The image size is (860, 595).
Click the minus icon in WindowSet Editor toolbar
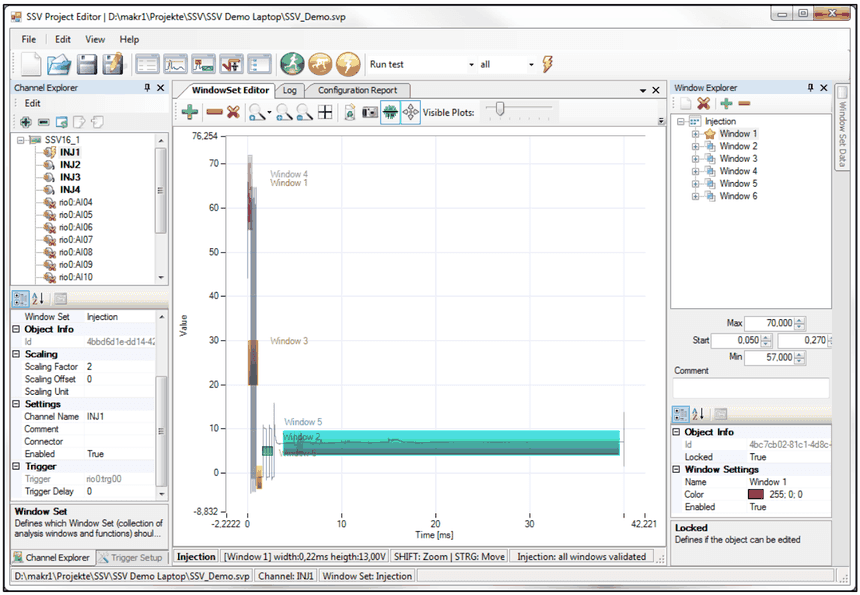(214, 112)
